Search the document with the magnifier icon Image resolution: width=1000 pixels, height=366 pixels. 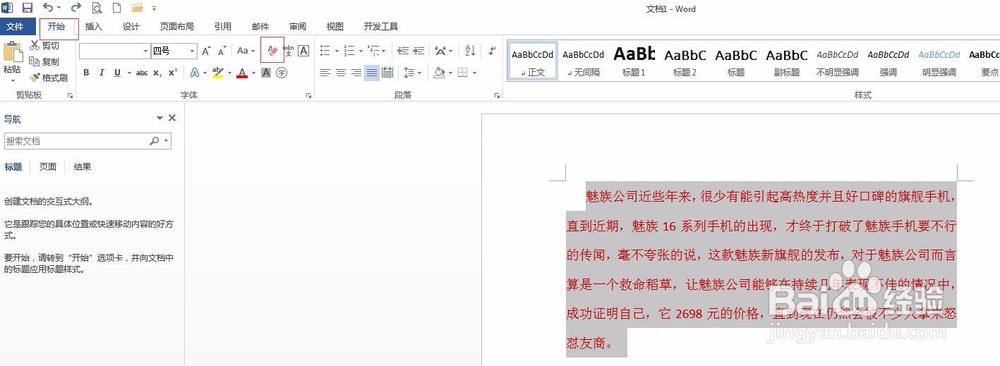tap(154, 141)
